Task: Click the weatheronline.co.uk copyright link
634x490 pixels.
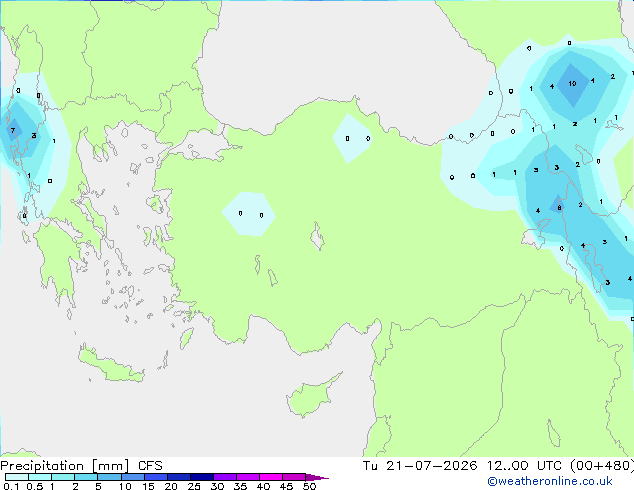Action: [550, 481]
